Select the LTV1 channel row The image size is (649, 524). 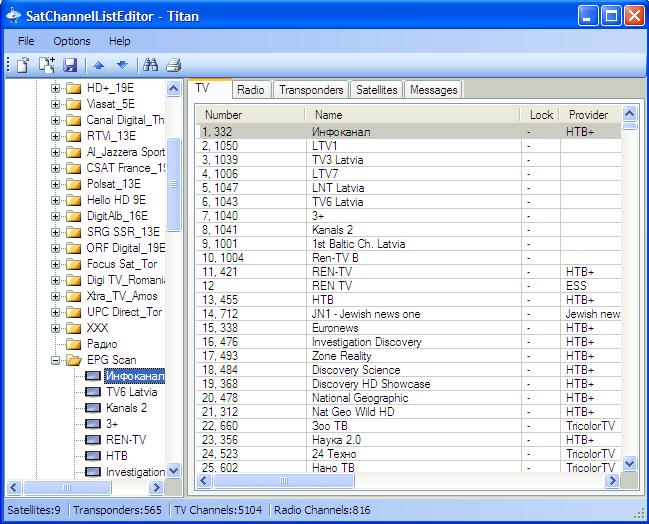(408, 146)
